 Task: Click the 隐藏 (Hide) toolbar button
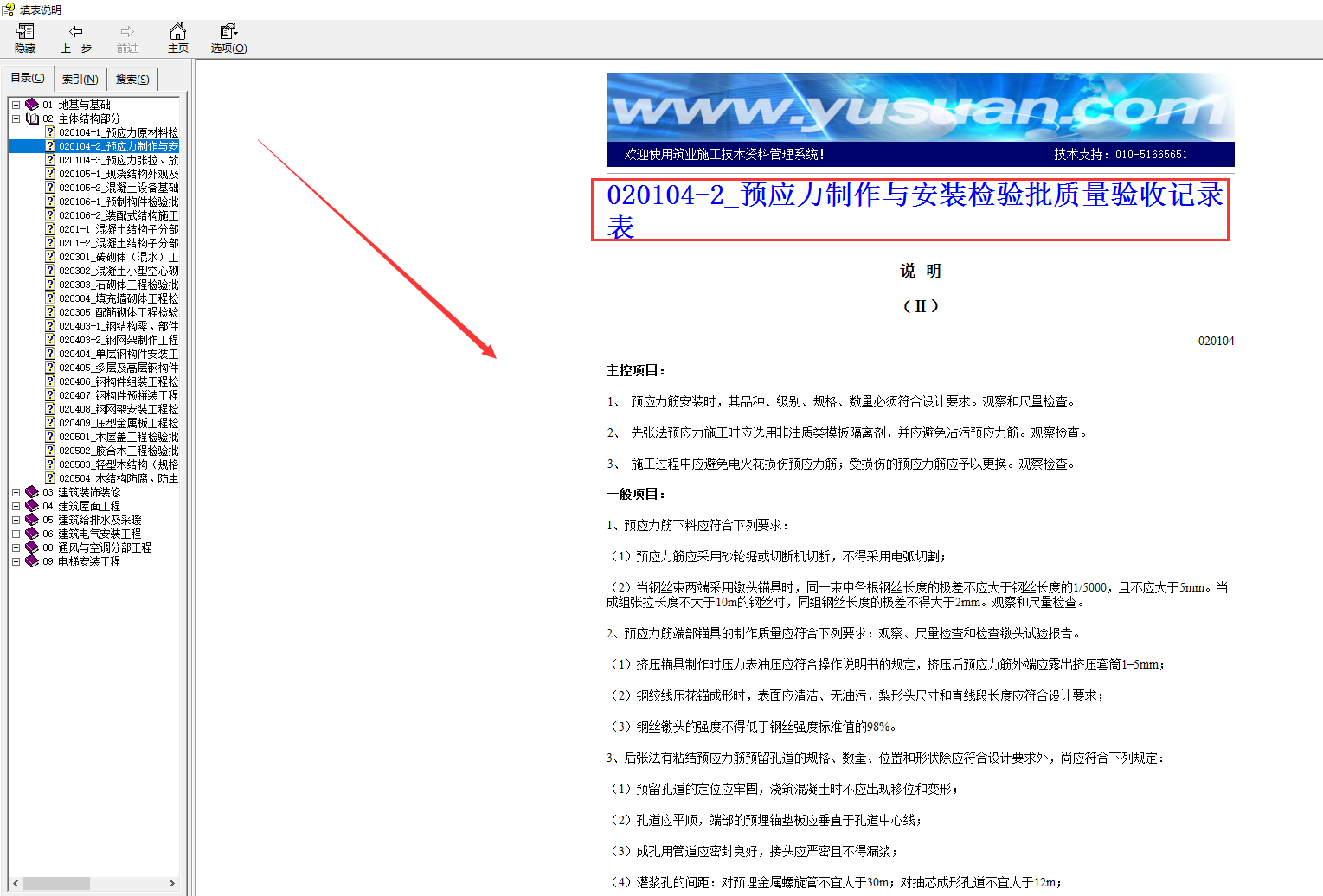[25, 39]
